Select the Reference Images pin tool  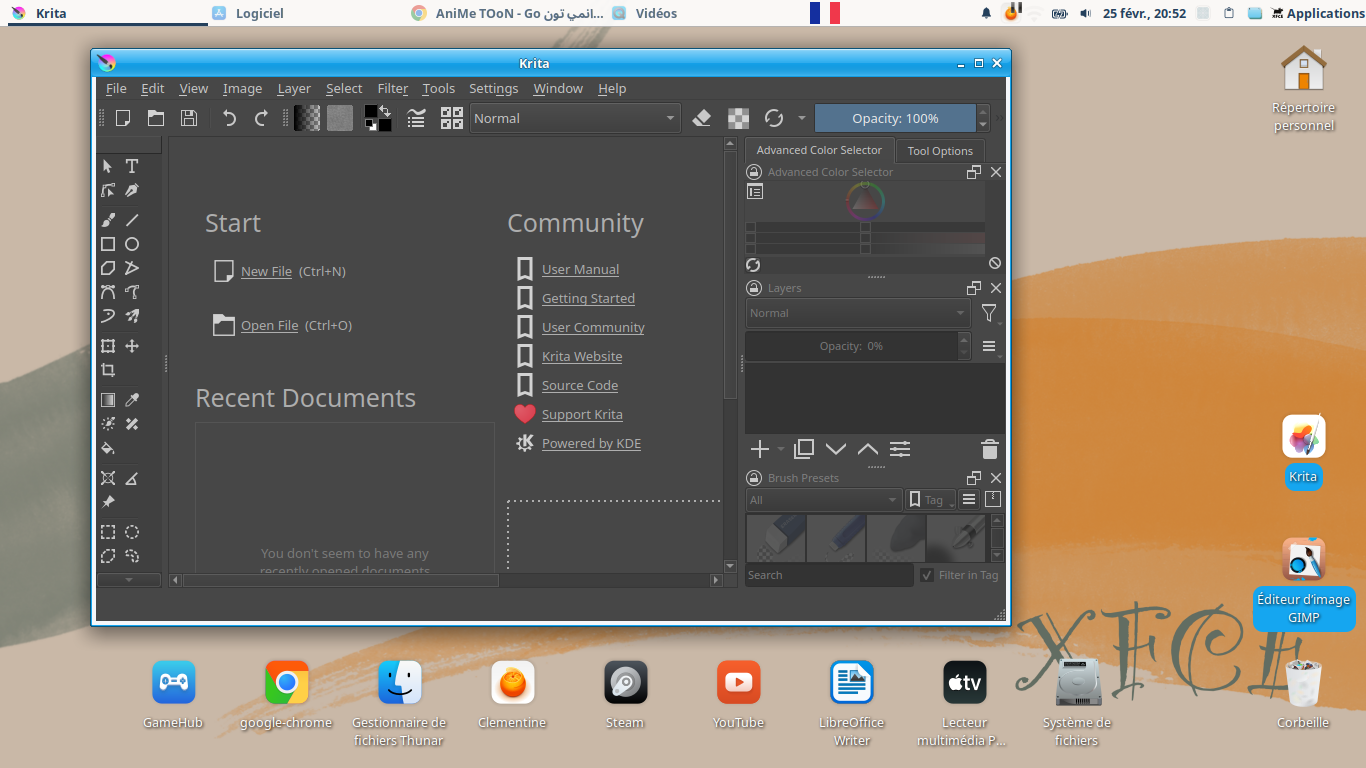click(108, 502)
